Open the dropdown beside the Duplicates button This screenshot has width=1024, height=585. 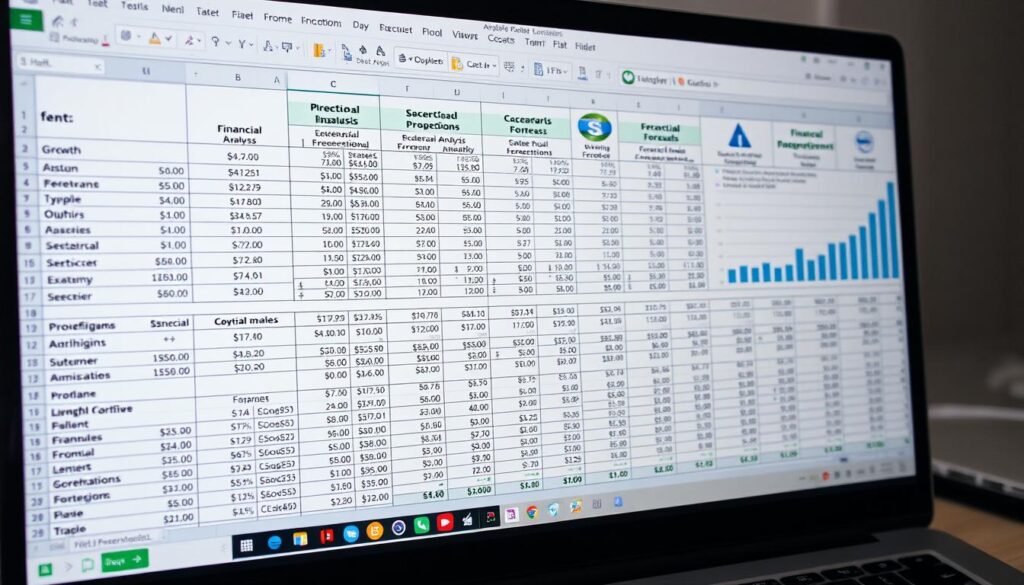point(409,58)
